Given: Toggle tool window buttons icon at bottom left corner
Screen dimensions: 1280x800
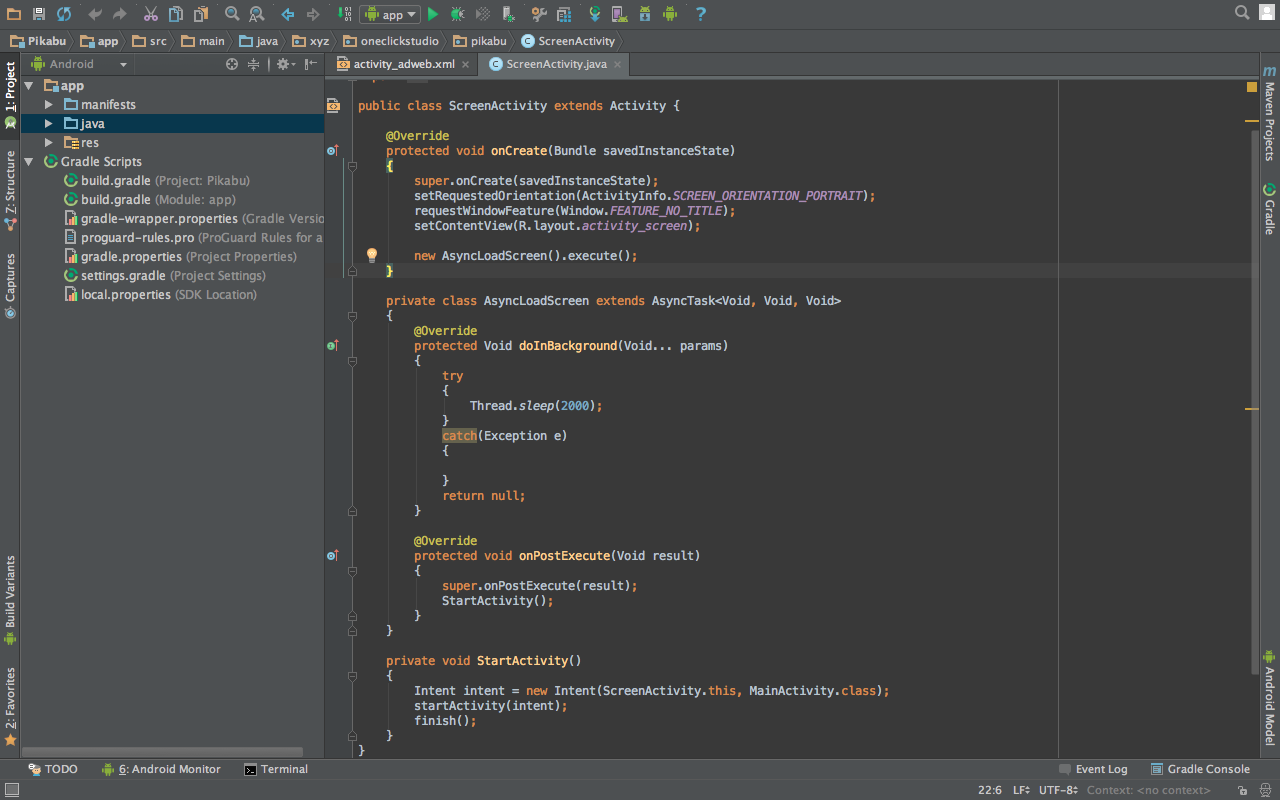Looking at the screenshot, I should click(x=10, y=790).
